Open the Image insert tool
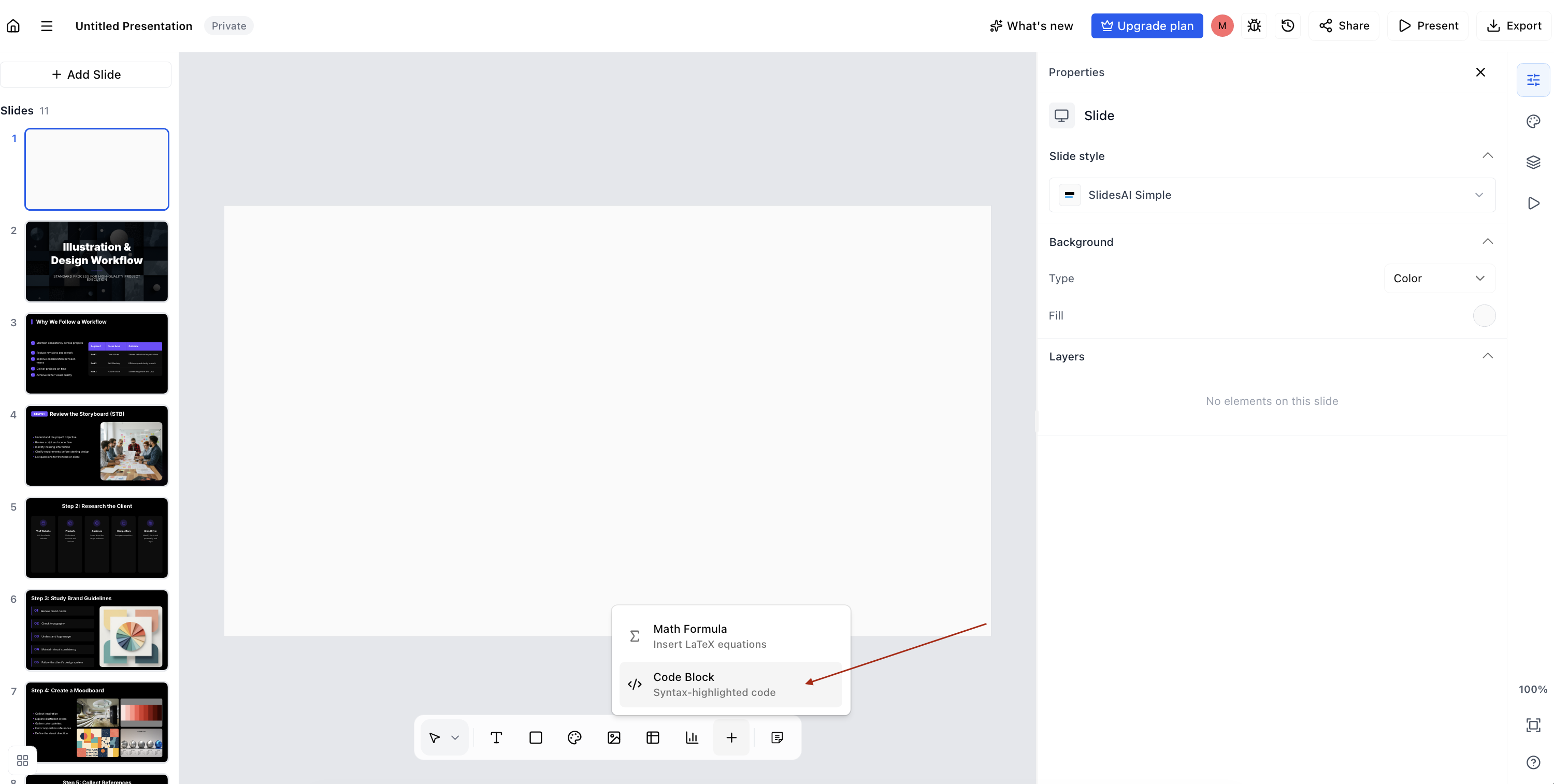 613,737
